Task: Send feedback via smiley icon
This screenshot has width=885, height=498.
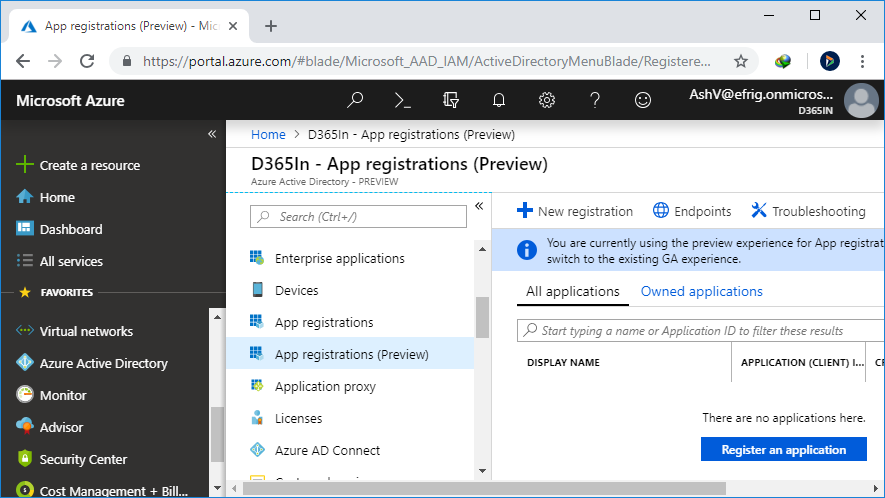Action: (x=642, y=100)
